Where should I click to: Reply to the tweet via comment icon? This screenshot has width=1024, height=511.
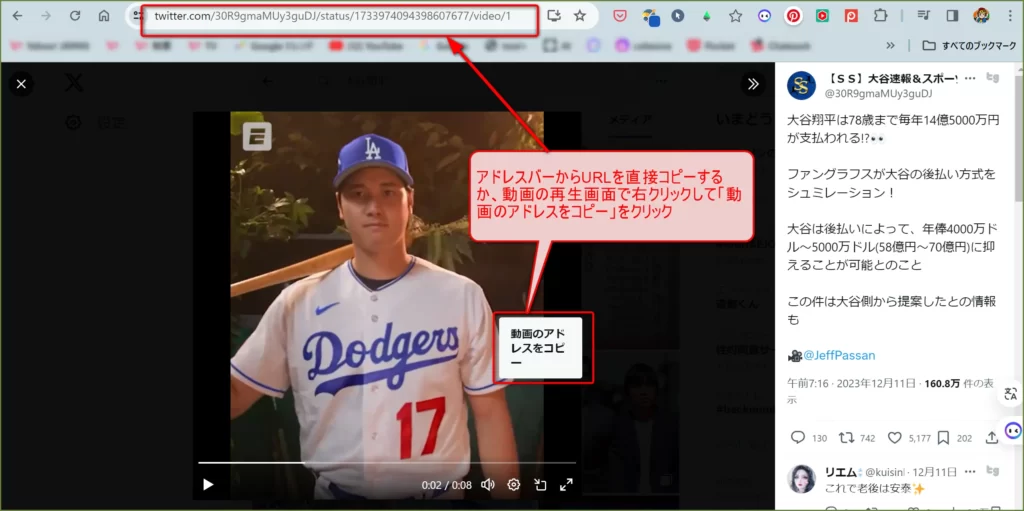coord(798,437)
